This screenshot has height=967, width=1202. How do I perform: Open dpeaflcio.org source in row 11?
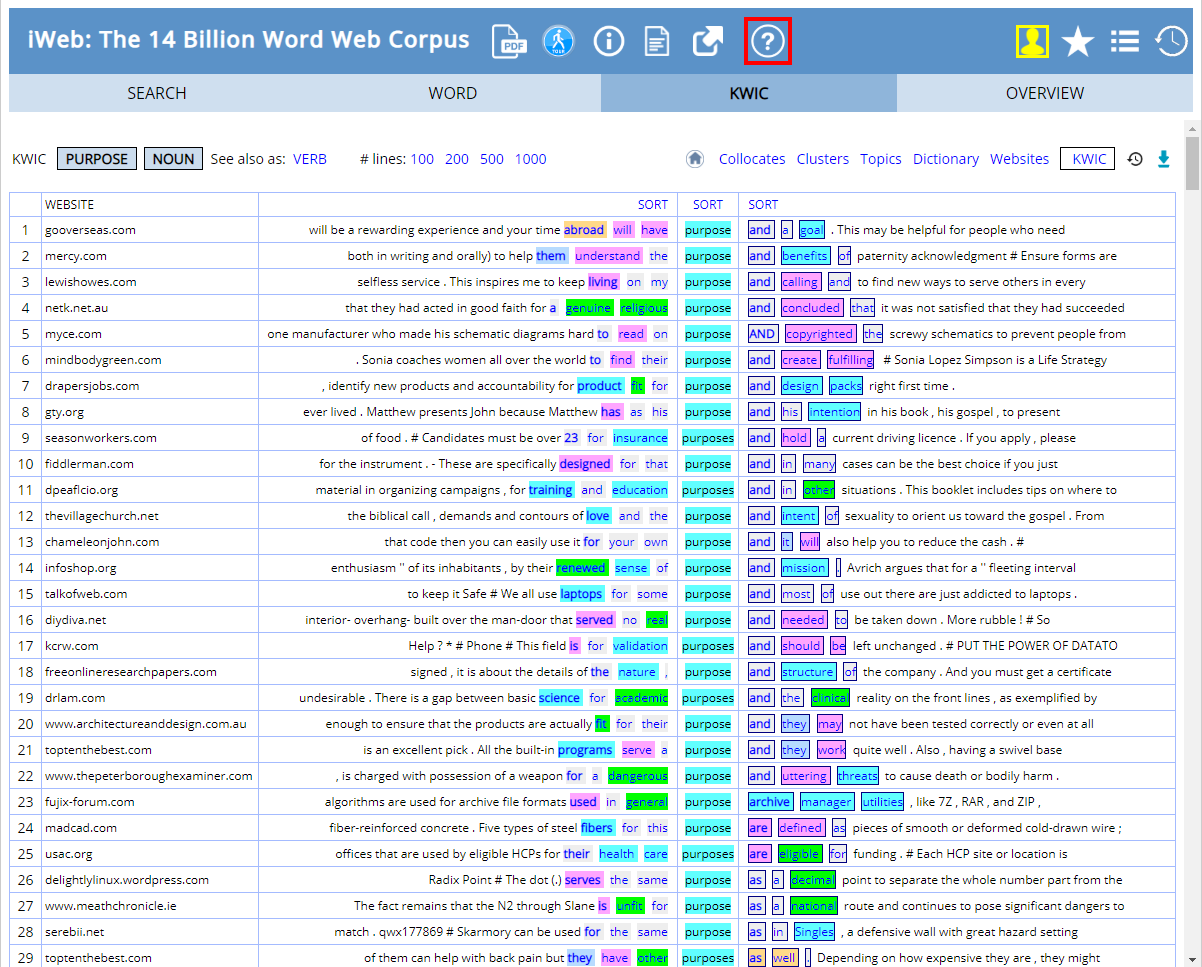[81, 490]
